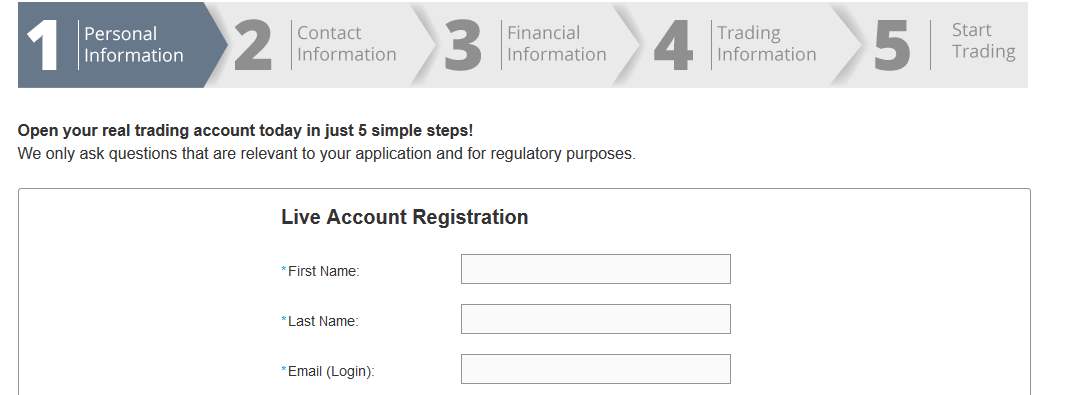Click the Last Name field label
Screen dimensions: 1075x395
click(323, 322)
